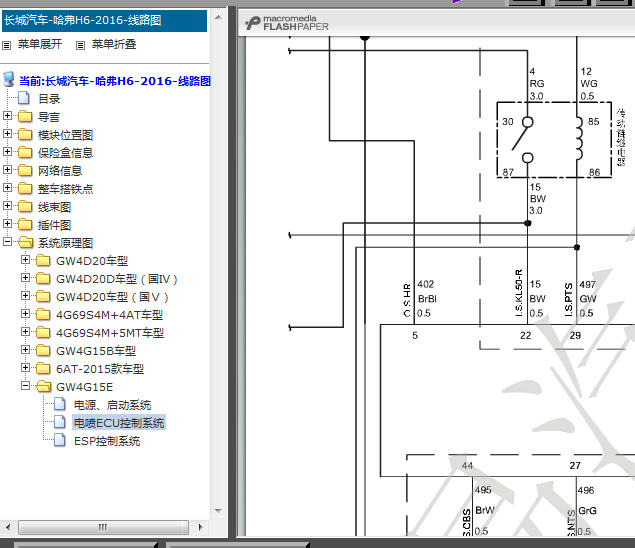Expand the 整车搭铁点 tree node
The width and height of the screenshot is (635, 548).
click(x=7, y=188)
